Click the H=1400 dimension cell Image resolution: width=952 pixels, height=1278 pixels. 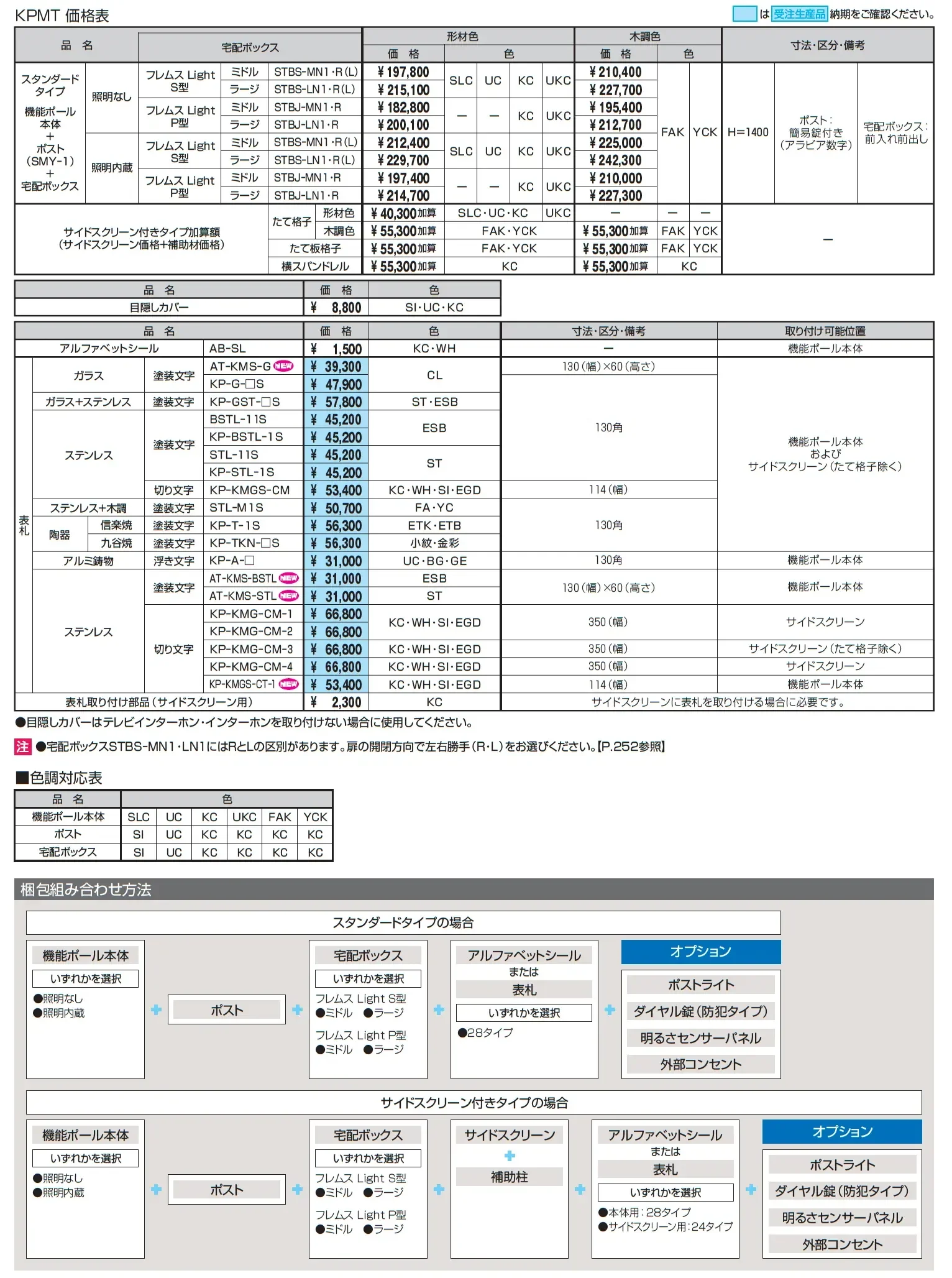748,132
